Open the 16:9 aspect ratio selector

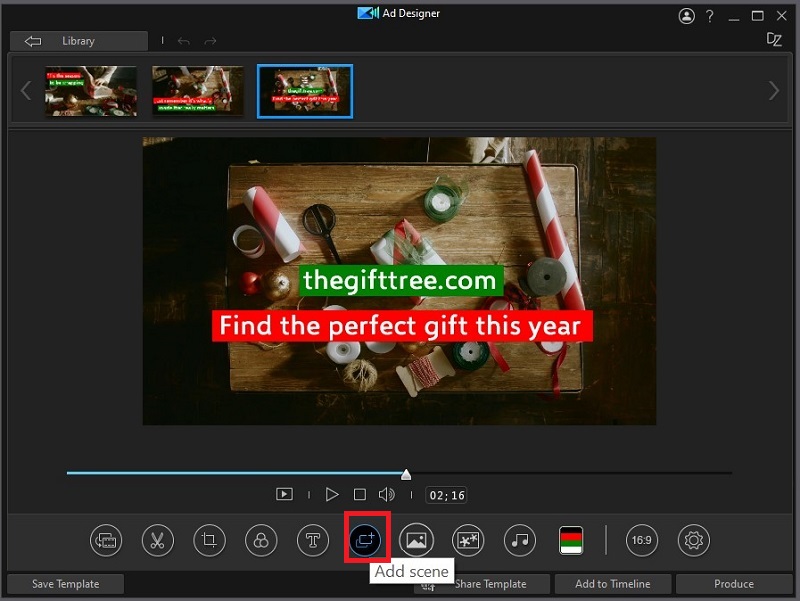(641, 540)
